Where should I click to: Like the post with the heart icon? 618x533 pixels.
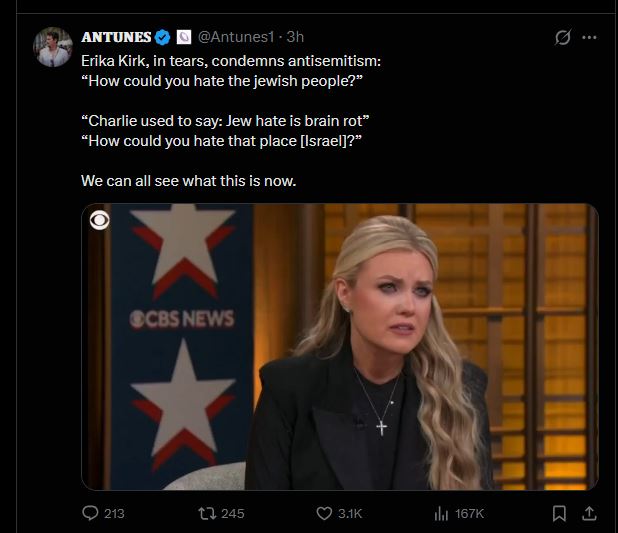click(323, 513)
